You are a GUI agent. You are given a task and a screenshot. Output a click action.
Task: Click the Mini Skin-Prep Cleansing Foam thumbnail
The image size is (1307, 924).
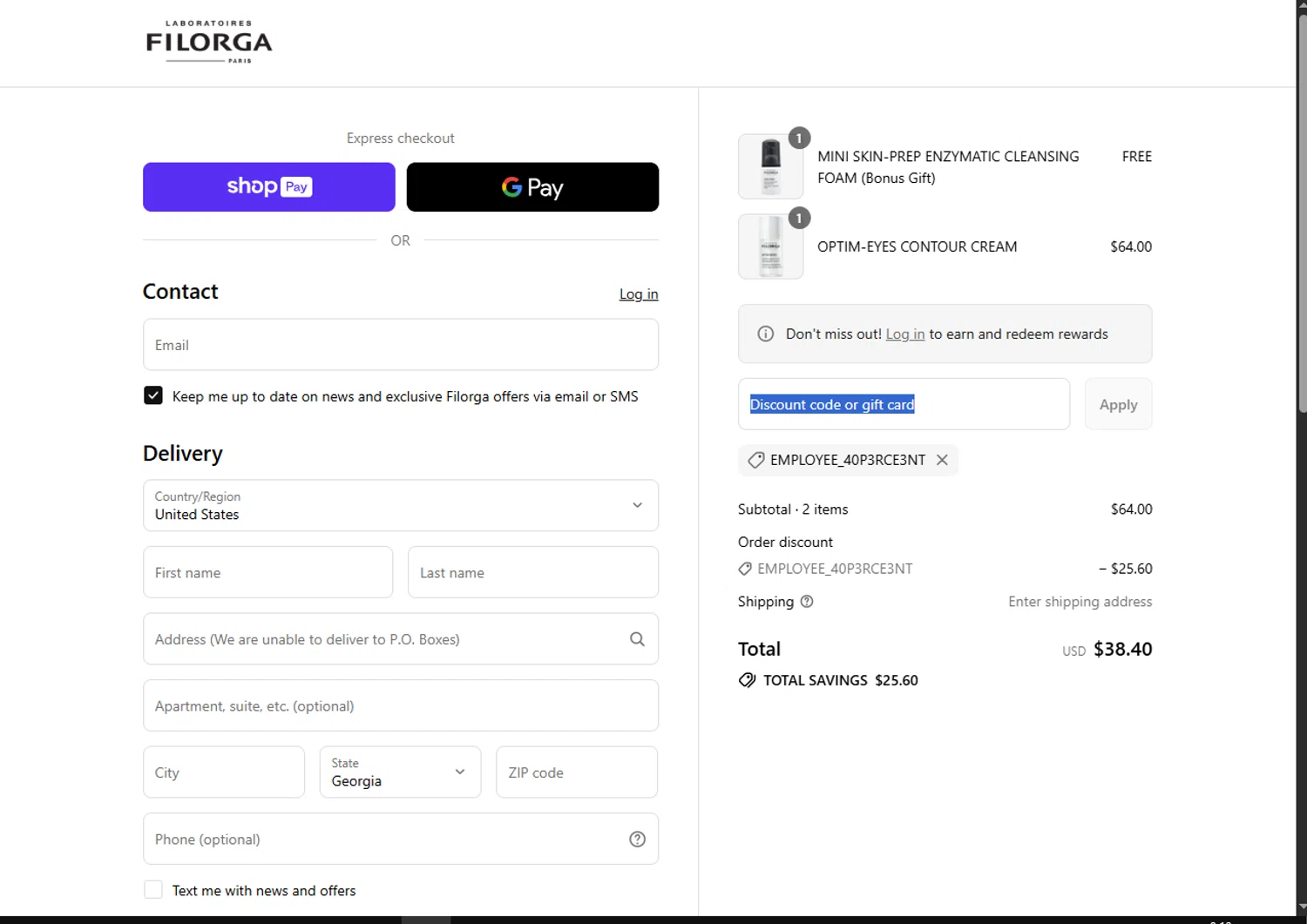pos(771,166)
